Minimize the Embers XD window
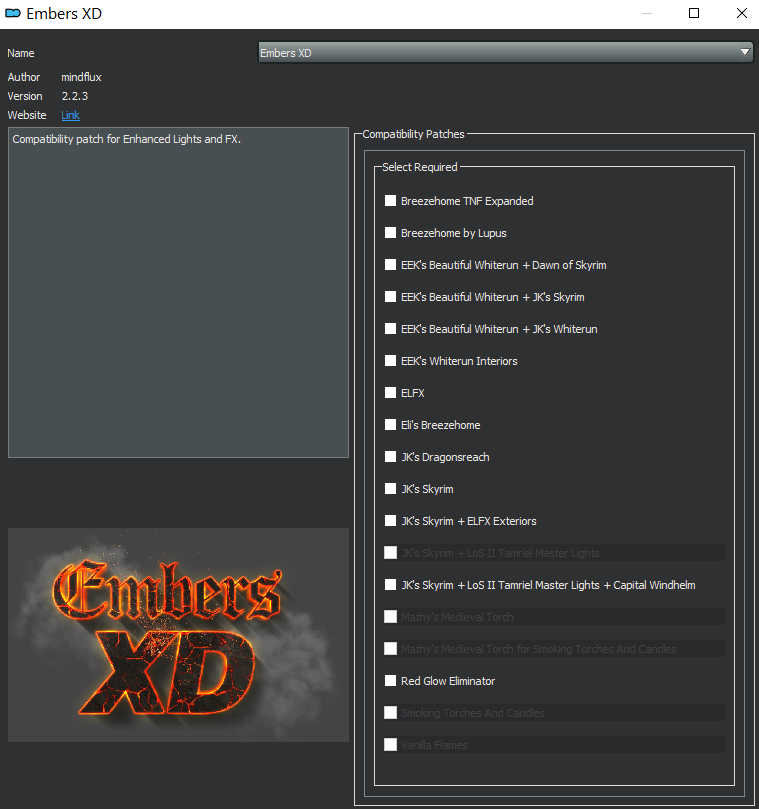759x809 pixels. click(x=647, y=13)
